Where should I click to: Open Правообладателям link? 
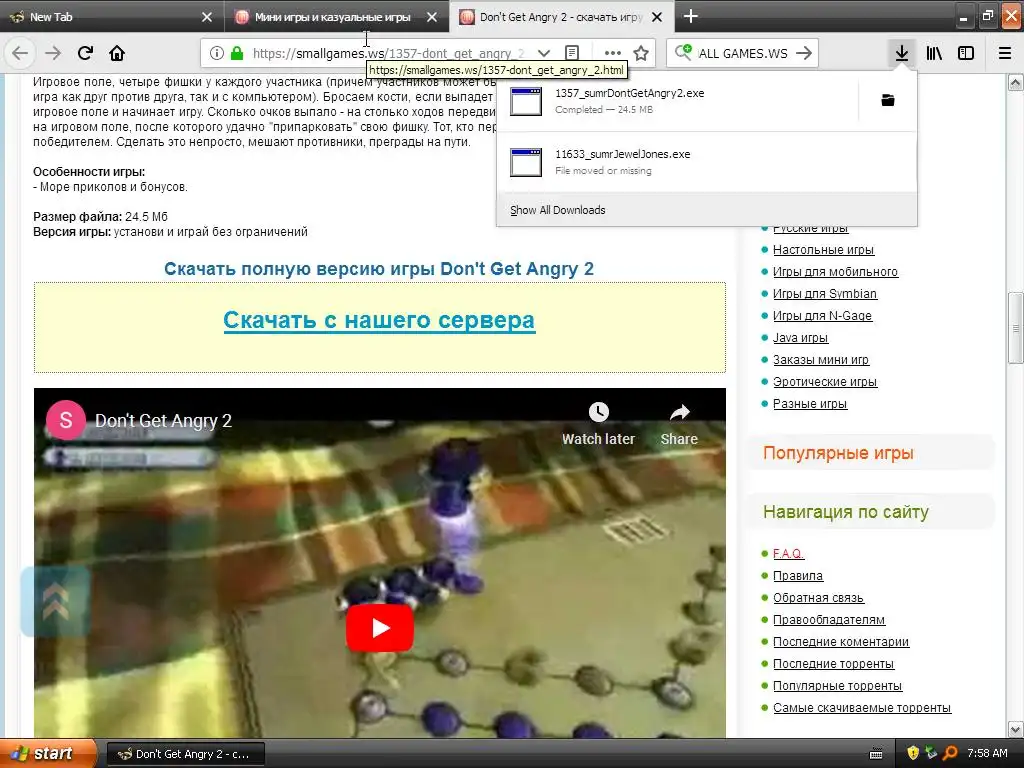[829, 620]
